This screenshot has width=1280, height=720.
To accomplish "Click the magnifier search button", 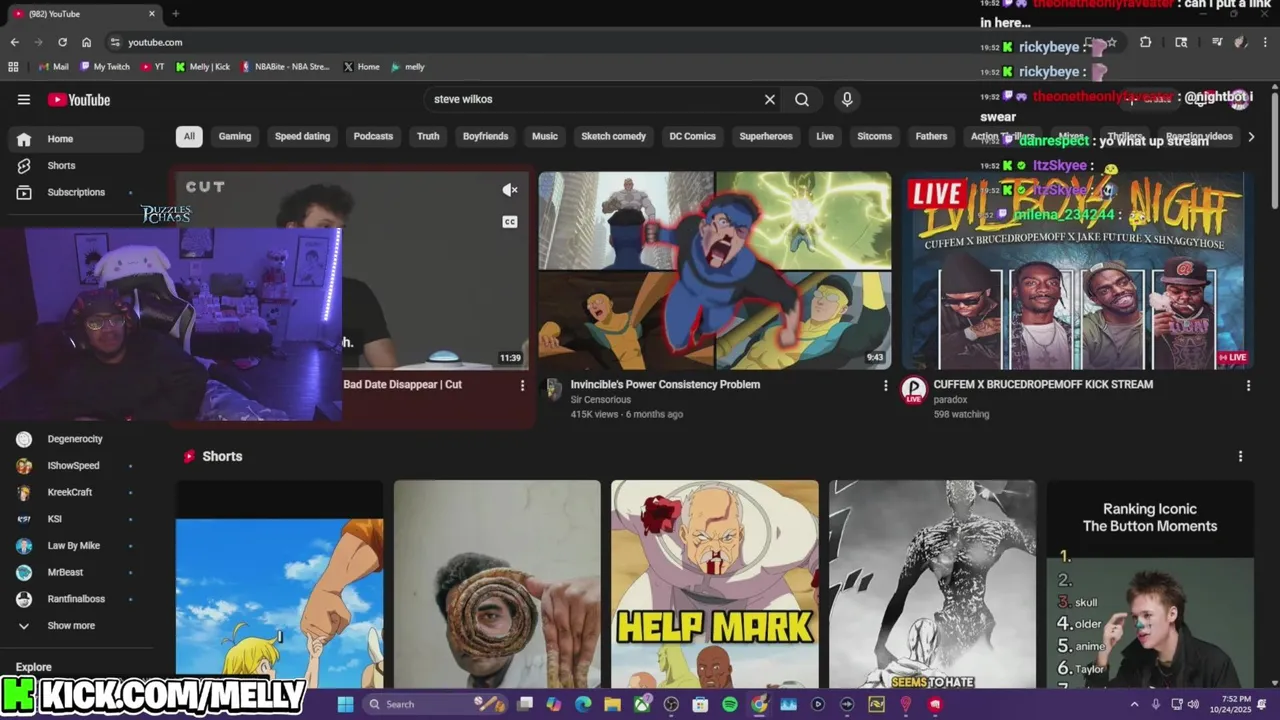I will tap(802, 99).
